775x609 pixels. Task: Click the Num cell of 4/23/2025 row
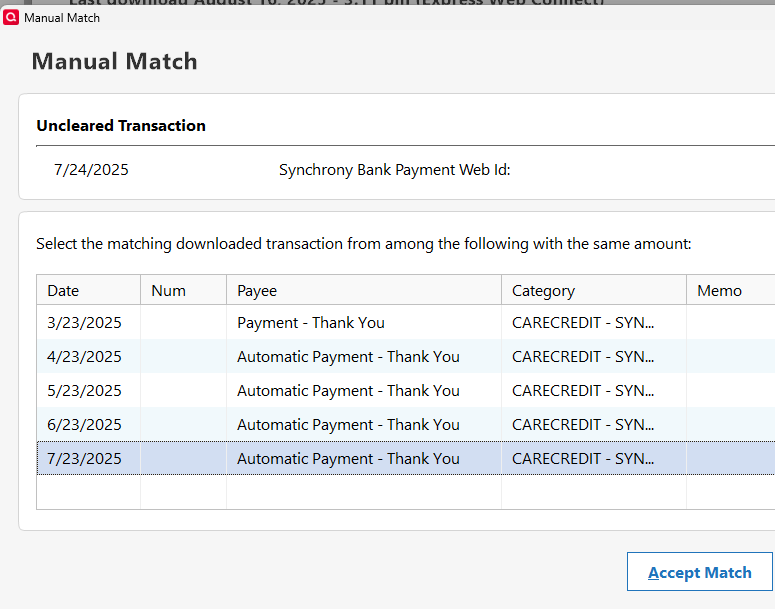tap(183, 357)
